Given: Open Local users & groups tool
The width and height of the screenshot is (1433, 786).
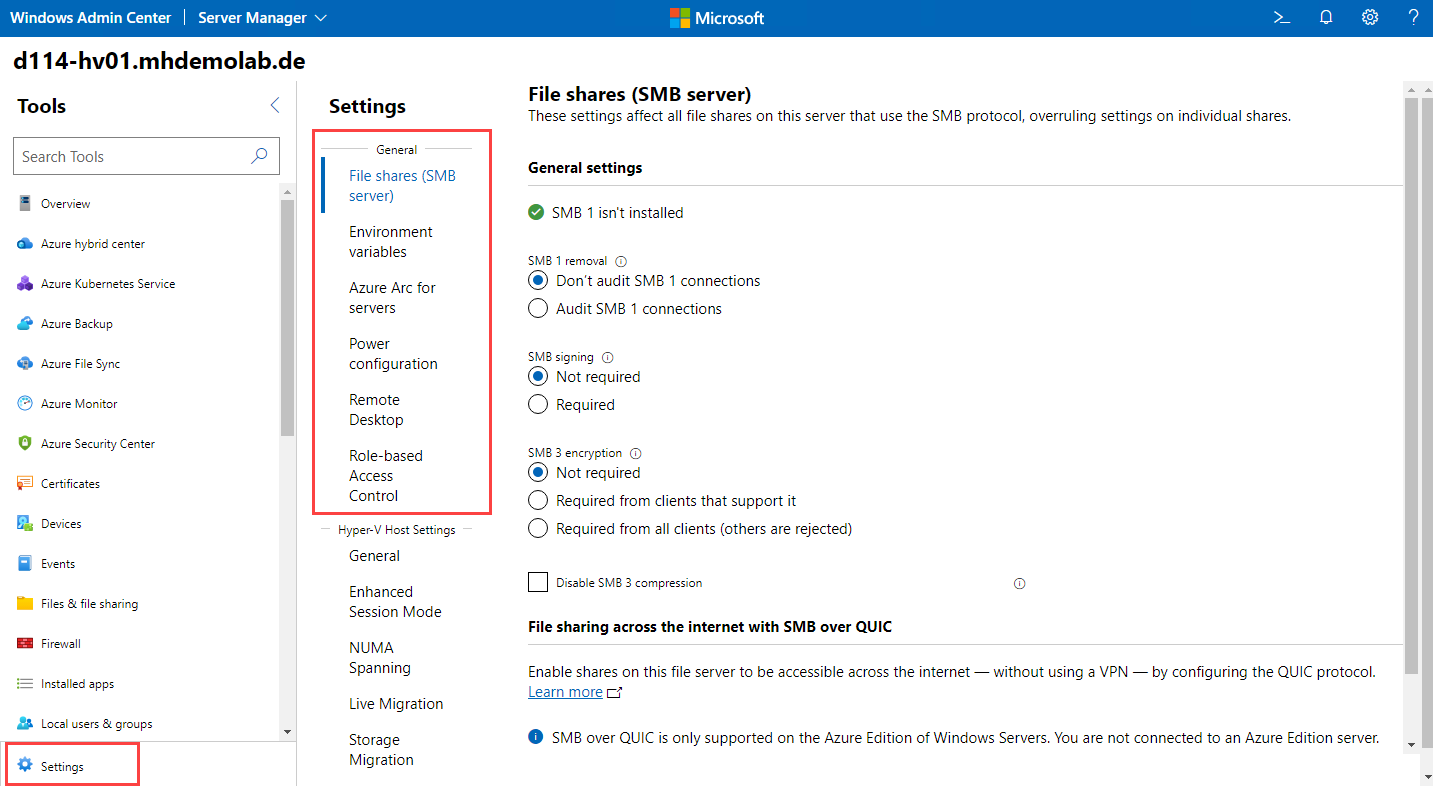Looking at the screenshot, I should coord(97,724).
